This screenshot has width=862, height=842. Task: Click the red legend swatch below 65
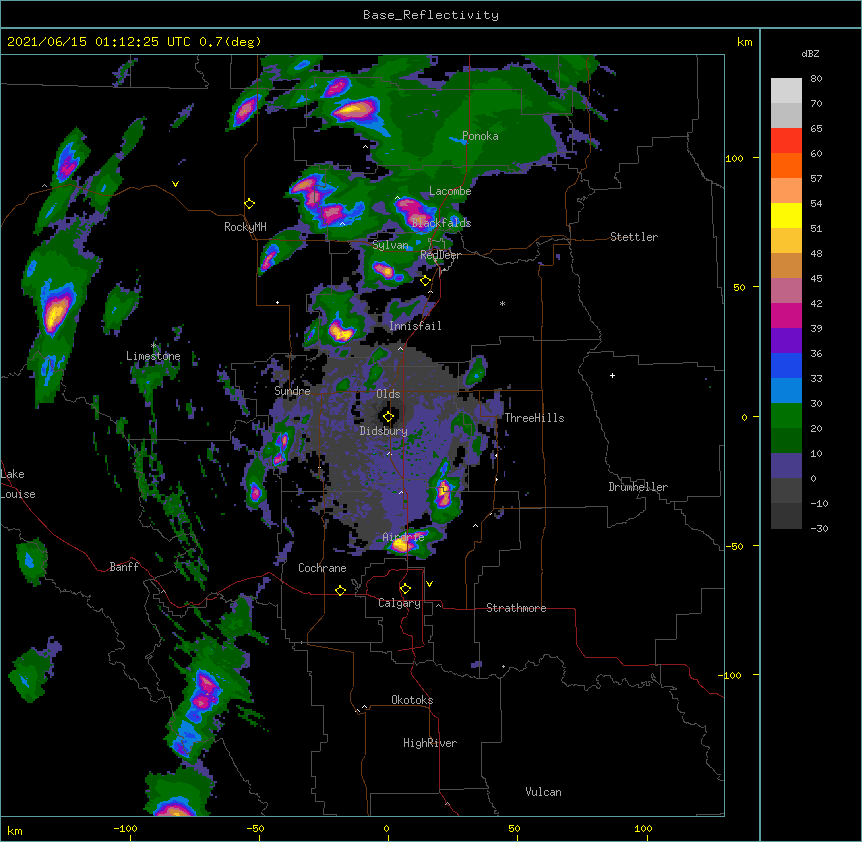click(786, 141)
